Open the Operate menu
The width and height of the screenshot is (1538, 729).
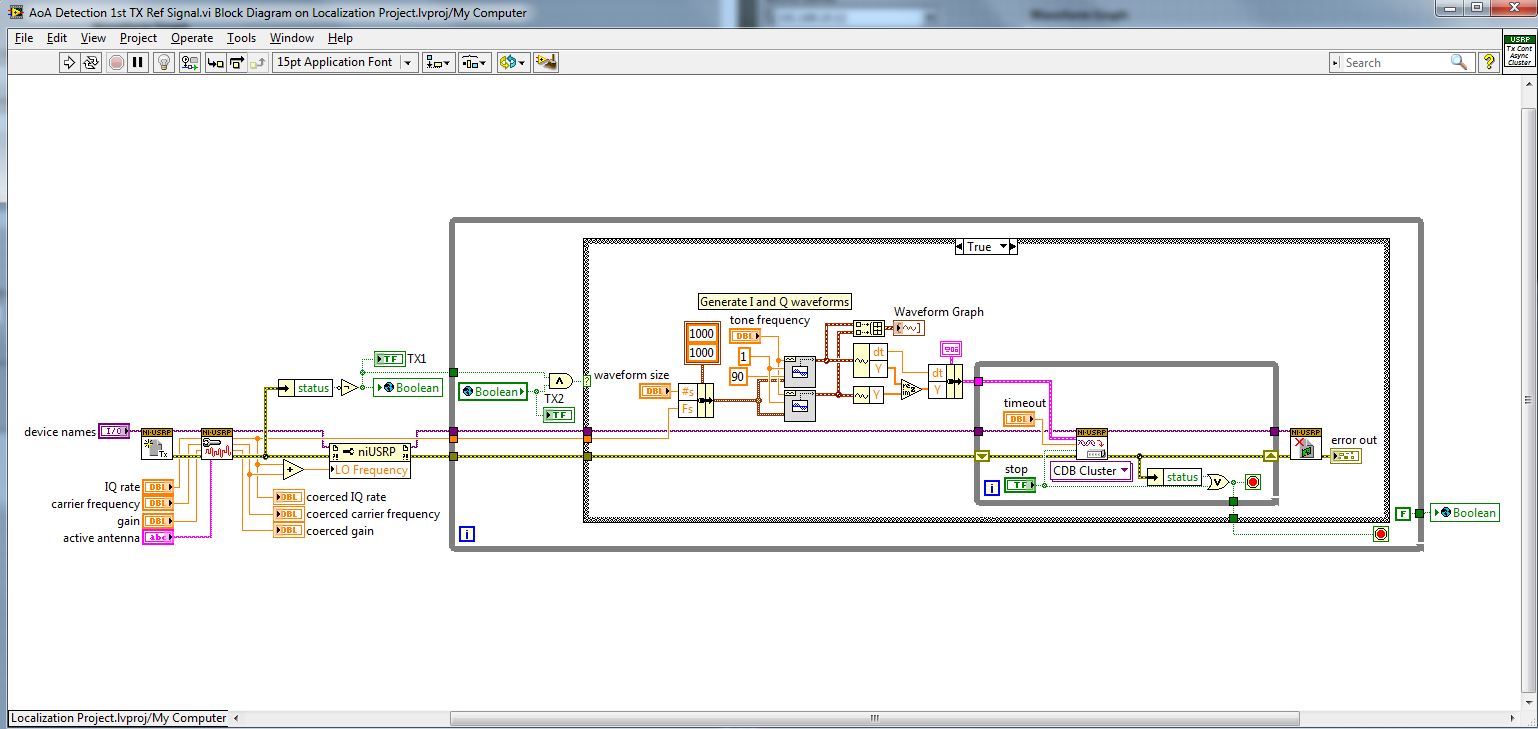pyautogui.click(x=192, y=38)
